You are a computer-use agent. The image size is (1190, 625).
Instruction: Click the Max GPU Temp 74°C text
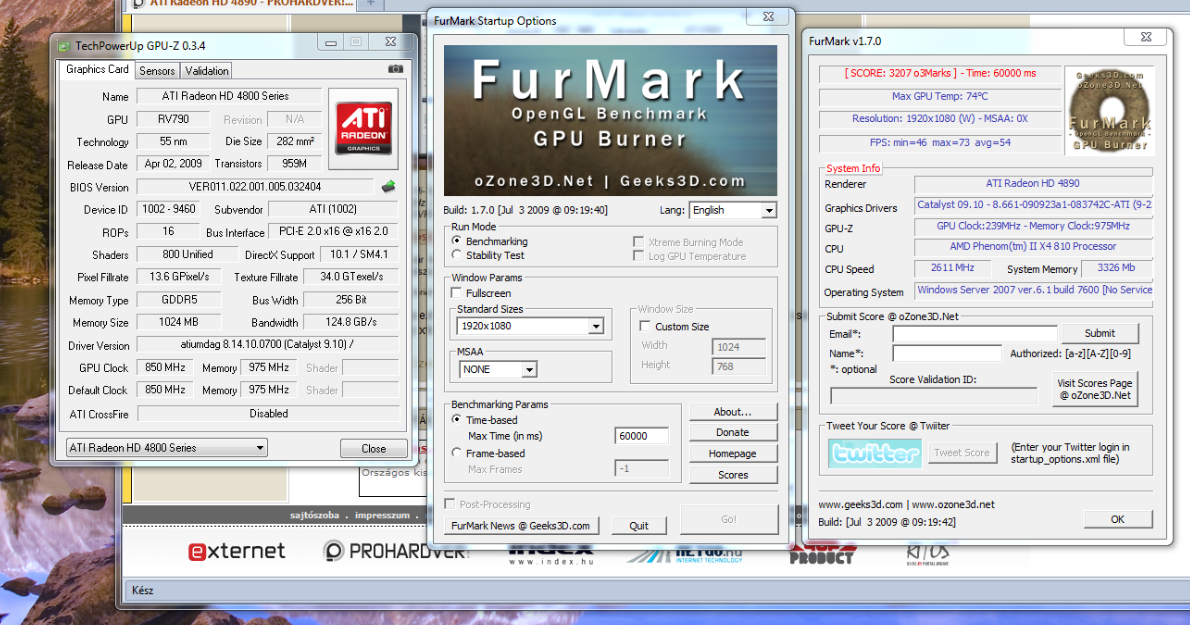[940, 96]
